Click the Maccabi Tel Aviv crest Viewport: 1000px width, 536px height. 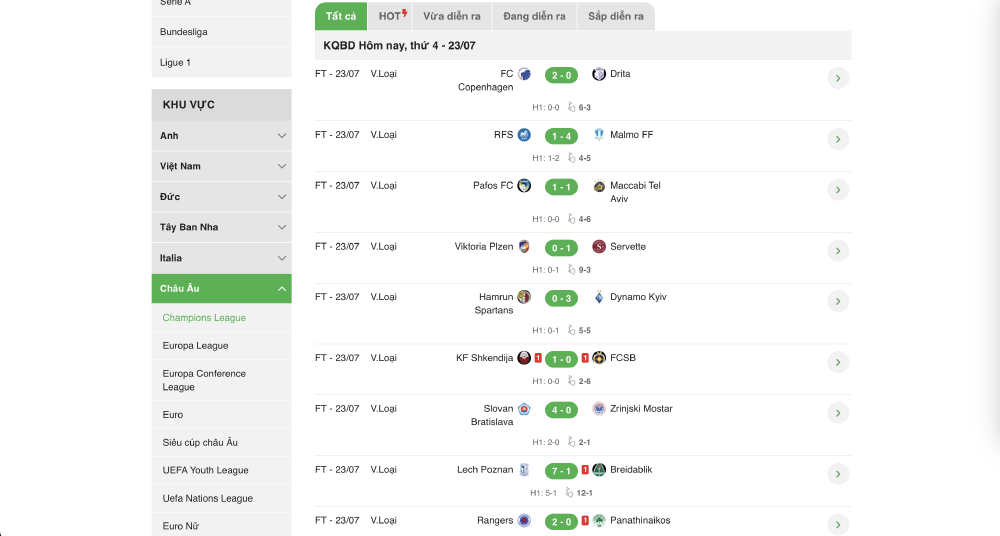click(599, 186)
